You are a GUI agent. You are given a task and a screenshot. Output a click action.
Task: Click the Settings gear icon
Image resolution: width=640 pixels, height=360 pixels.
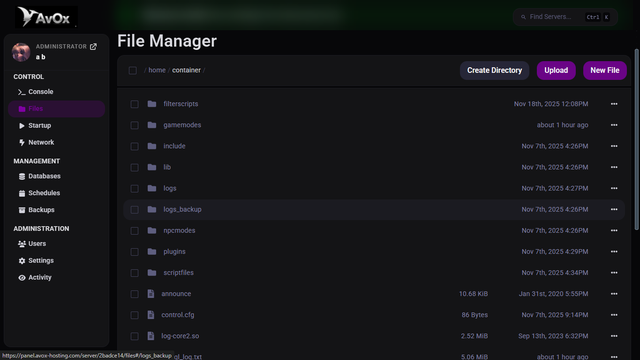click(22, 260)
